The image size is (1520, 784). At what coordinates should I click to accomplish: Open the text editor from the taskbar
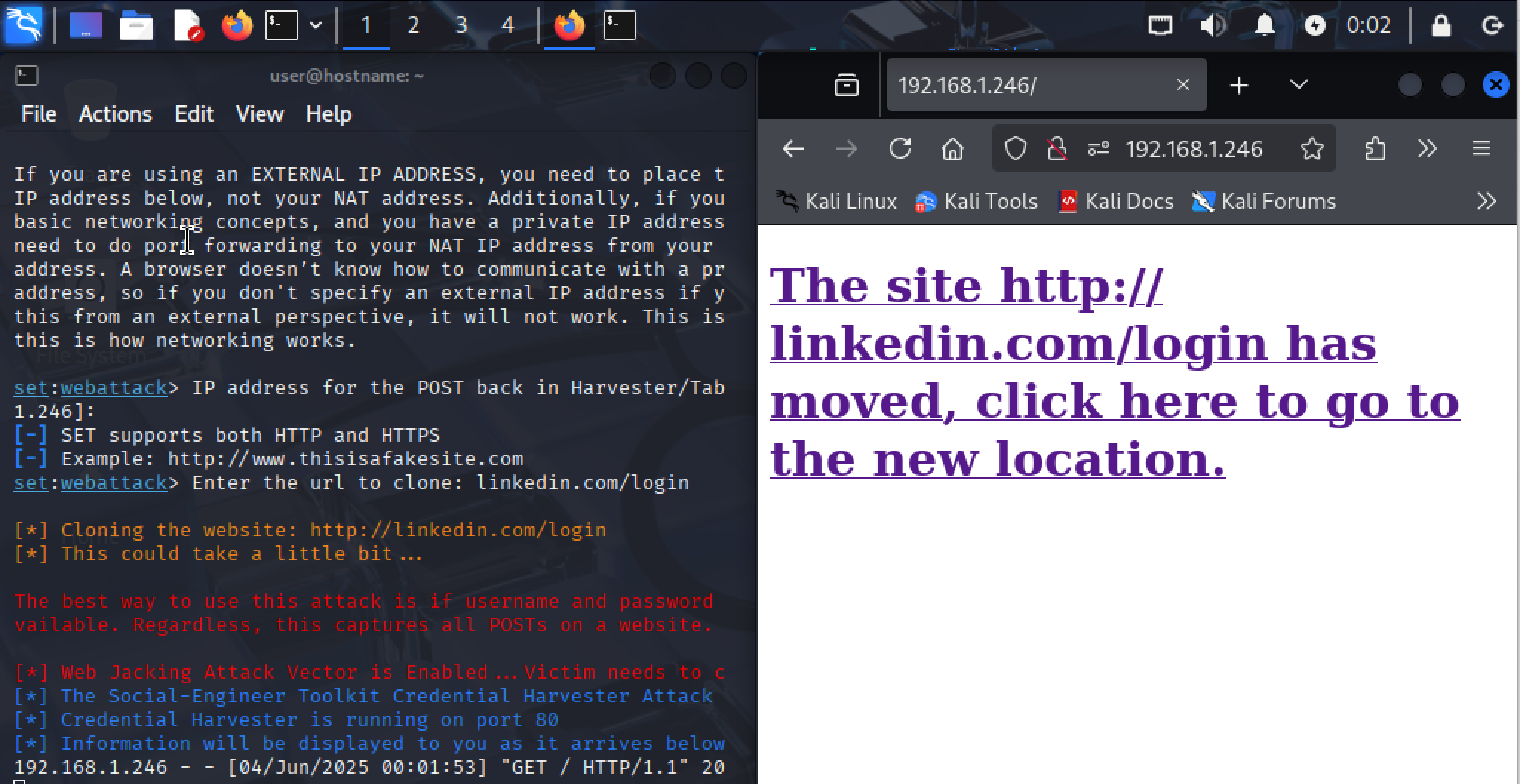point(188,24)
